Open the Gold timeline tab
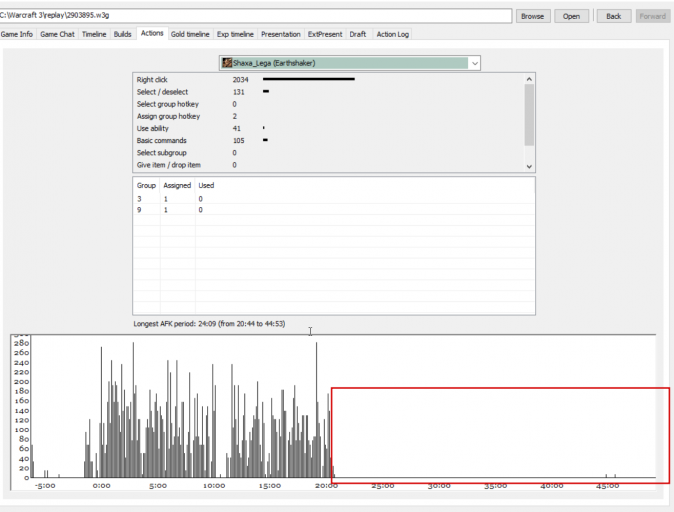 click(190, 34)
